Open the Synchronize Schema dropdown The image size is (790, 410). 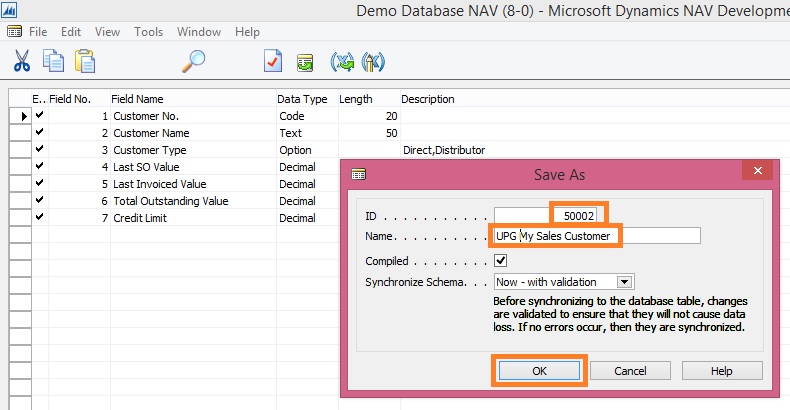[x=625, y=283]
